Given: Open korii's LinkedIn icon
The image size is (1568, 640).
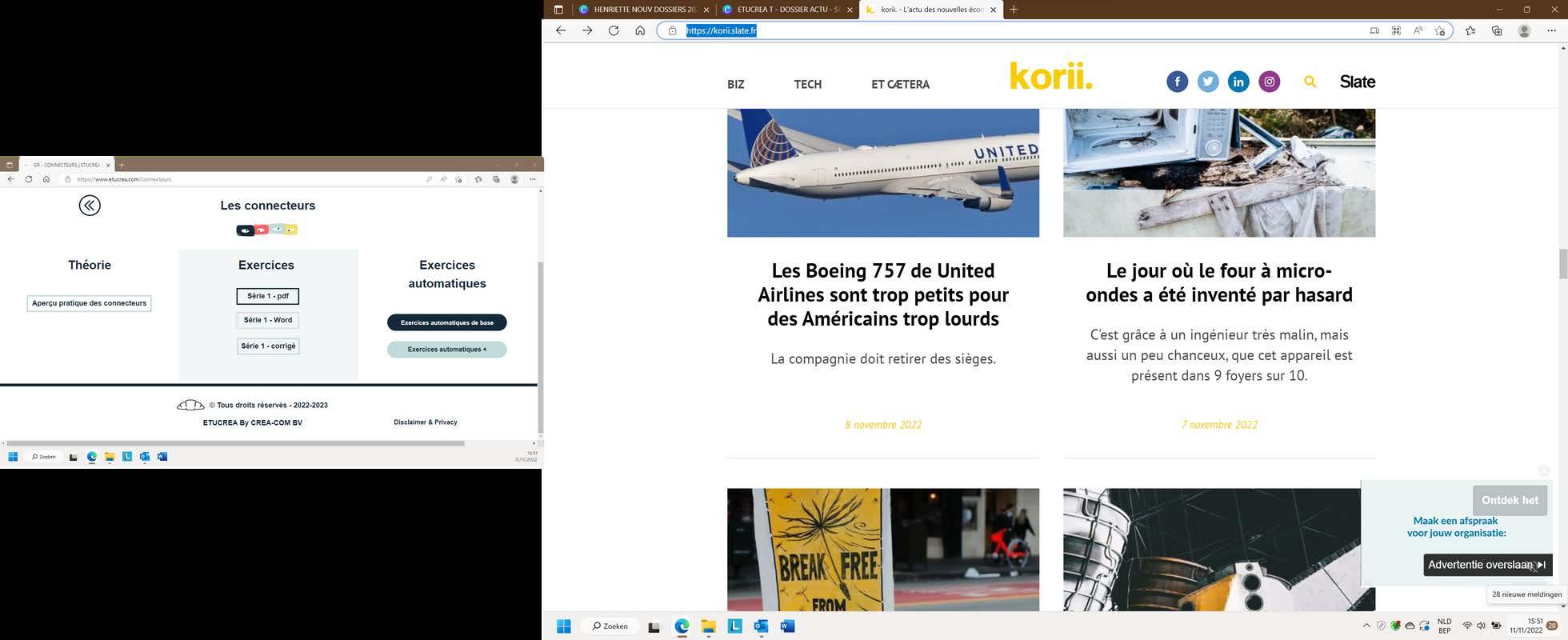Looking at the screenshot, I should [x=1238, y=82].
